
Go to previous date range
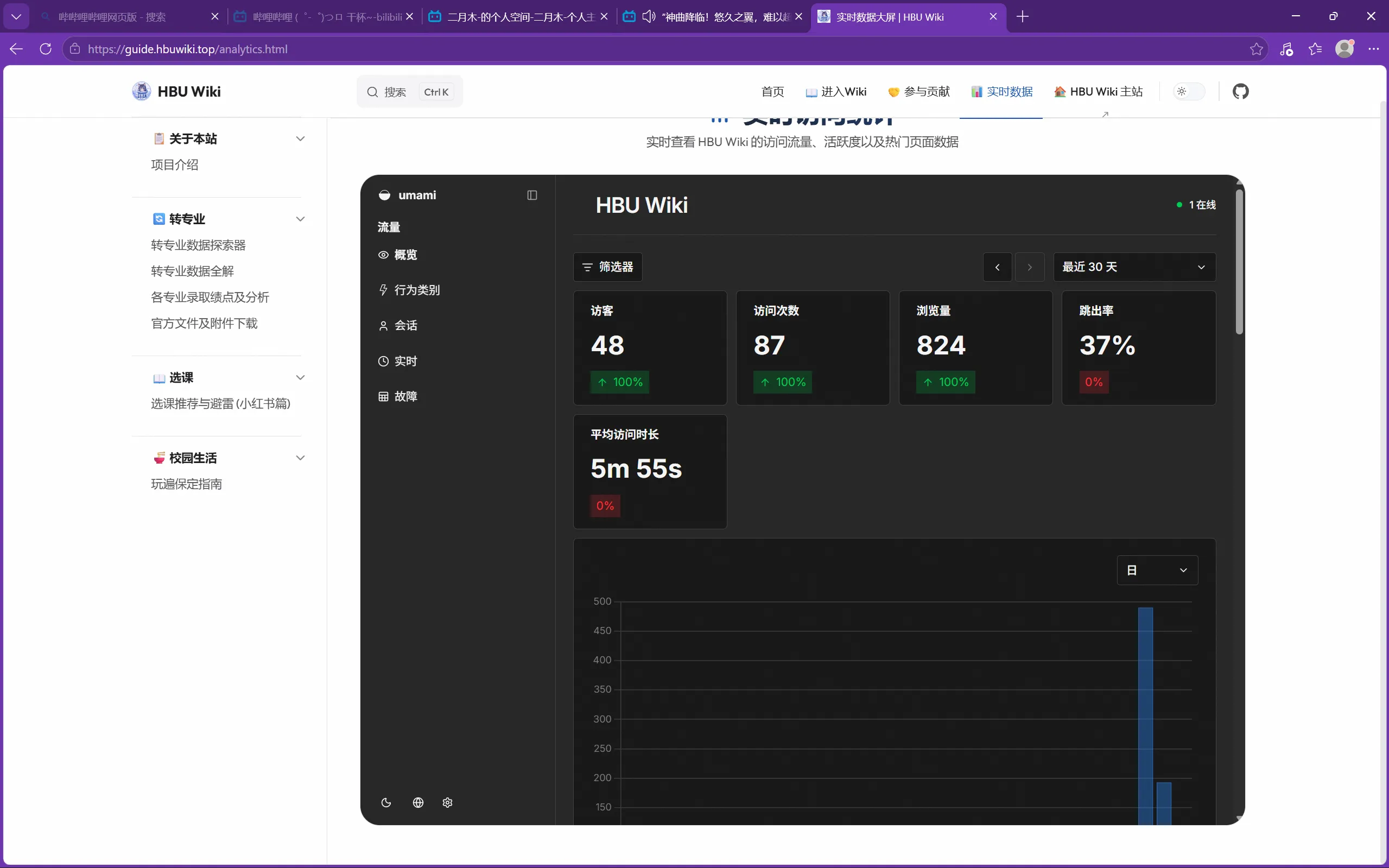(998, 267)
